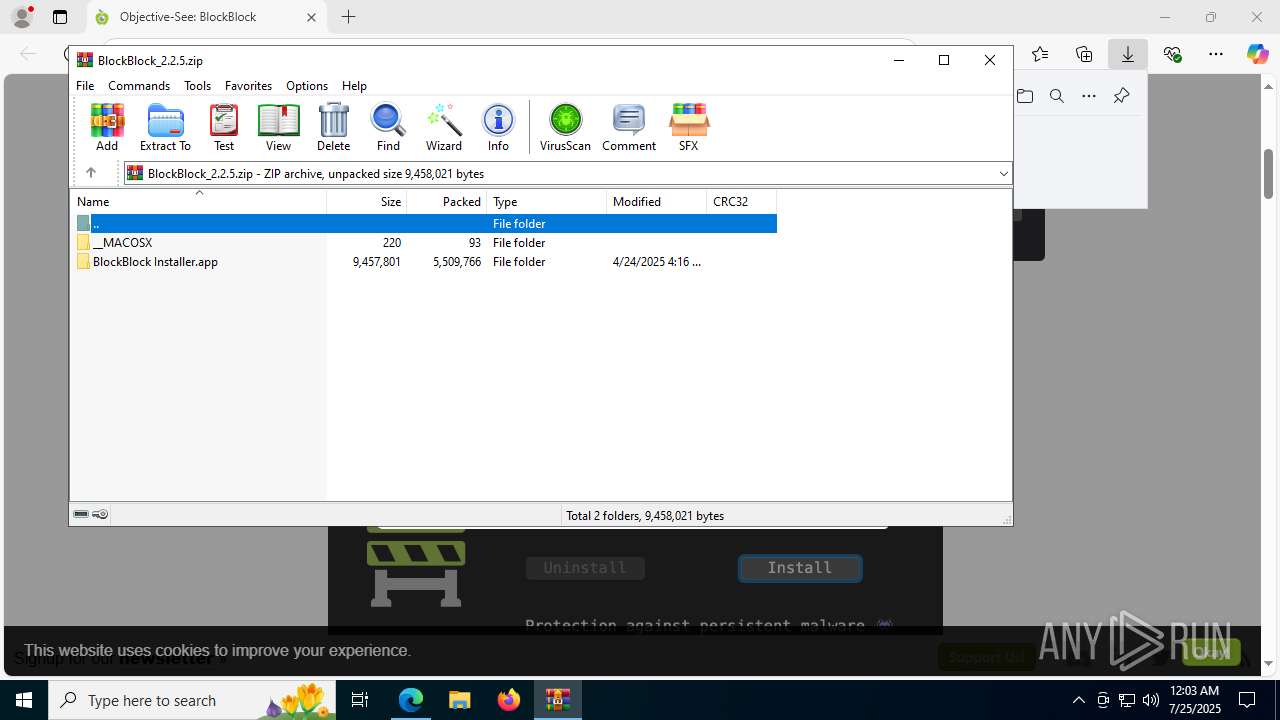Screen dimensions: 1280x720
Task: Open browser tab actions menu icon
Action: (60, 17)
